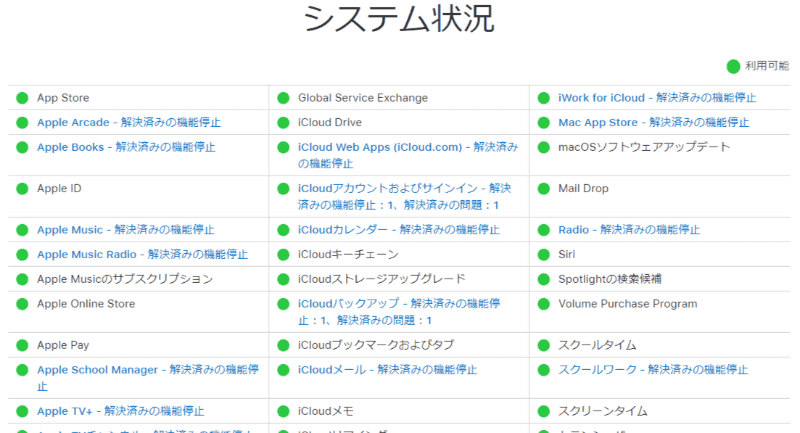
Task: Click the 利用可能 legend green dot
Action: [733, 66]
